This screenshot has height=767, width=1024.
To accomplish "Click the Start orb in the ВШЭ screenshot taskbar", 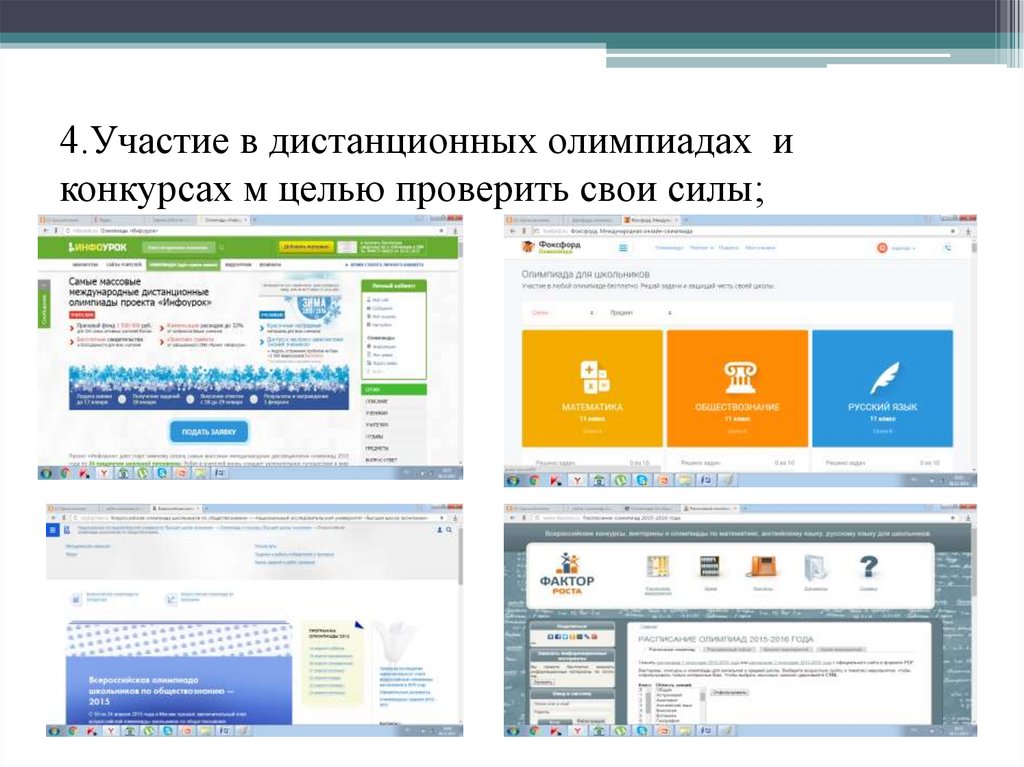I will click(54, 730).
